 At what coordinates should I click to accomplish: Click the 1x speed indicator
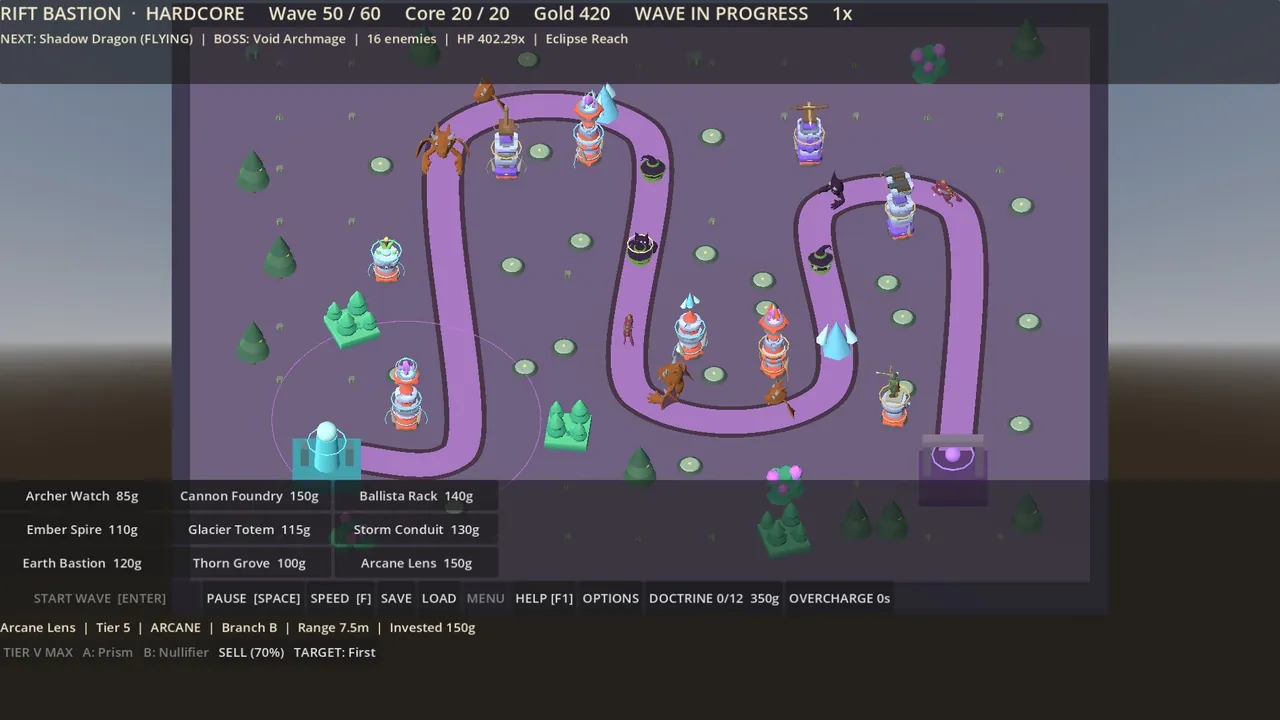click(842, 14)
